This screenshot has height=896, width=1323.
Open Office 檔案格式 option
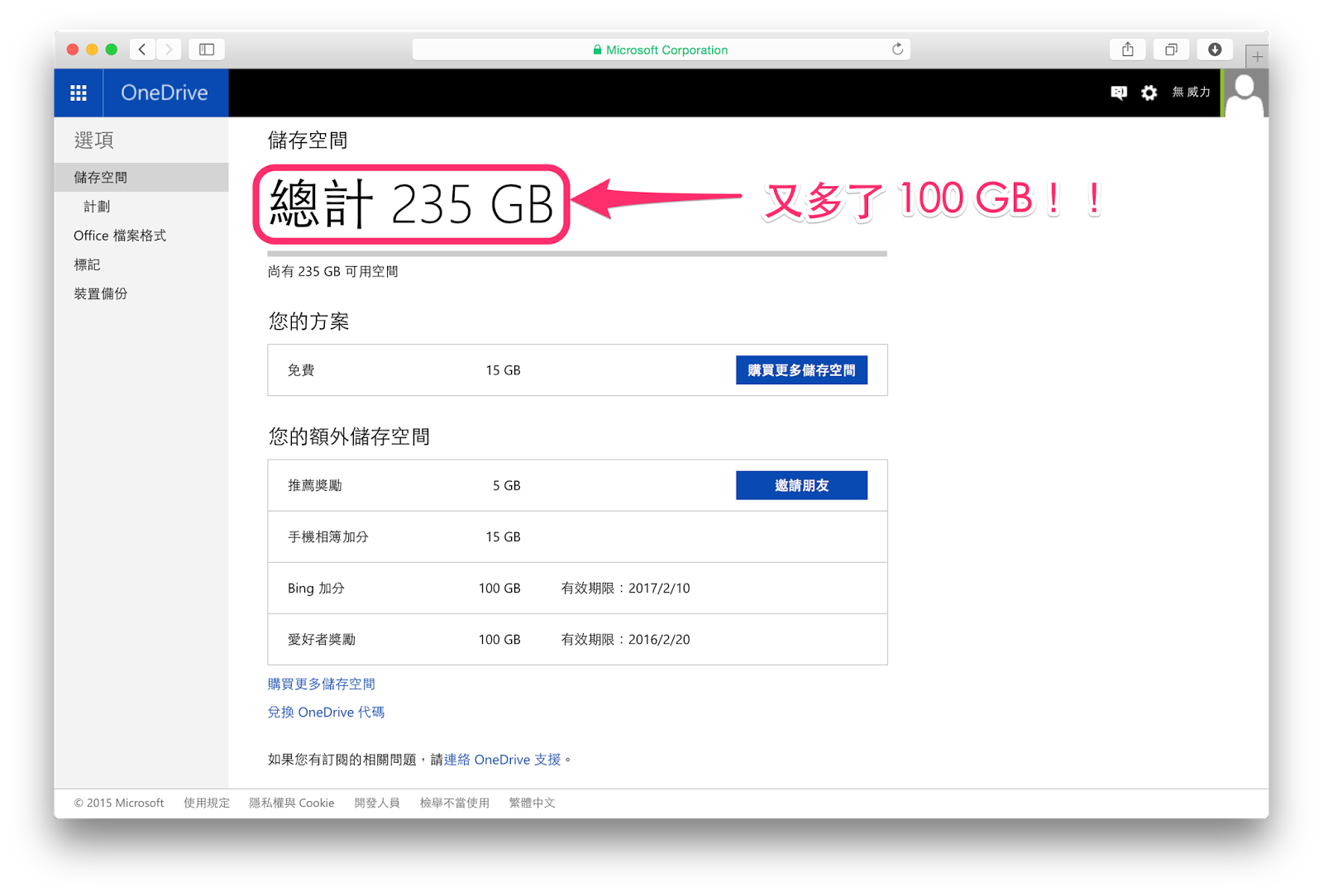[120, 236]
